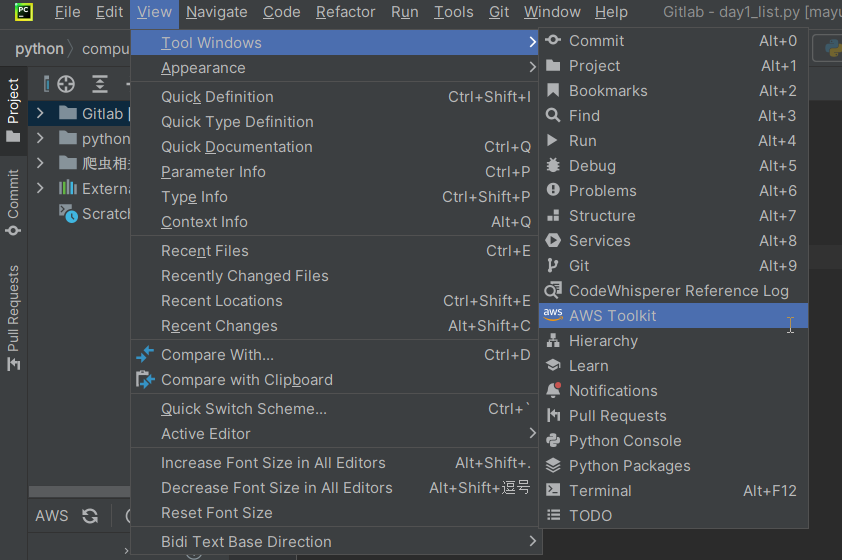
Task: Select Quick Documentation menu item
Action: (334, 147)
